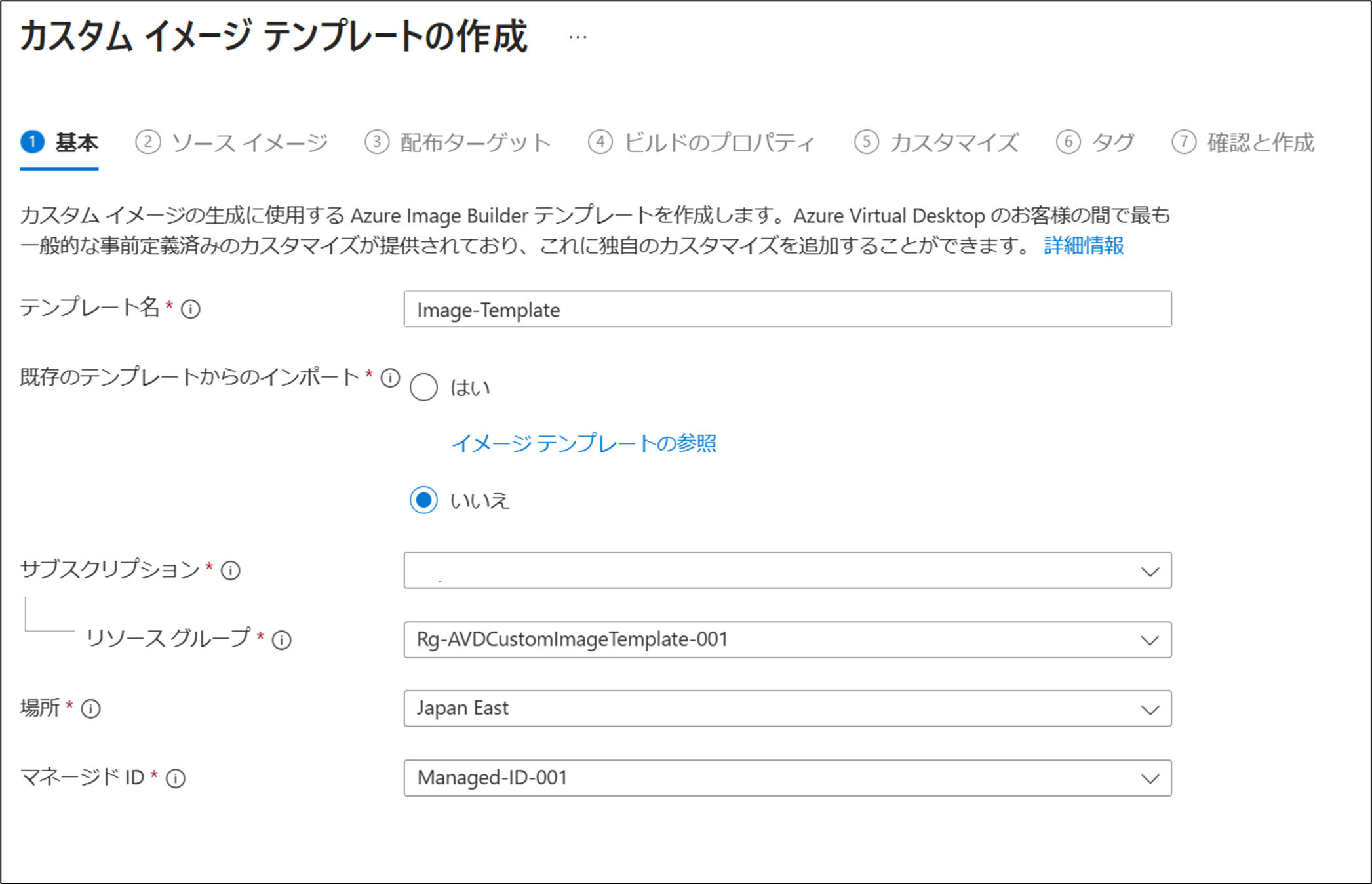
Task: Click info icon next to テンプレート名
Action: click(191, 309)
